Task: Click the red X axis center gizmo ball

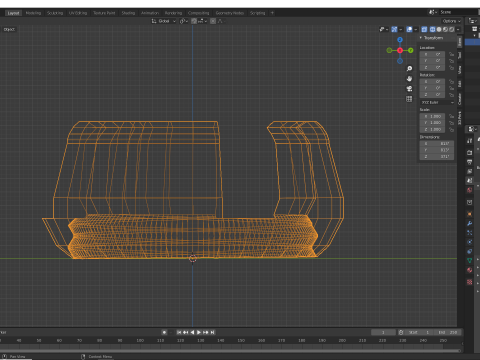Action: (400, 50)
